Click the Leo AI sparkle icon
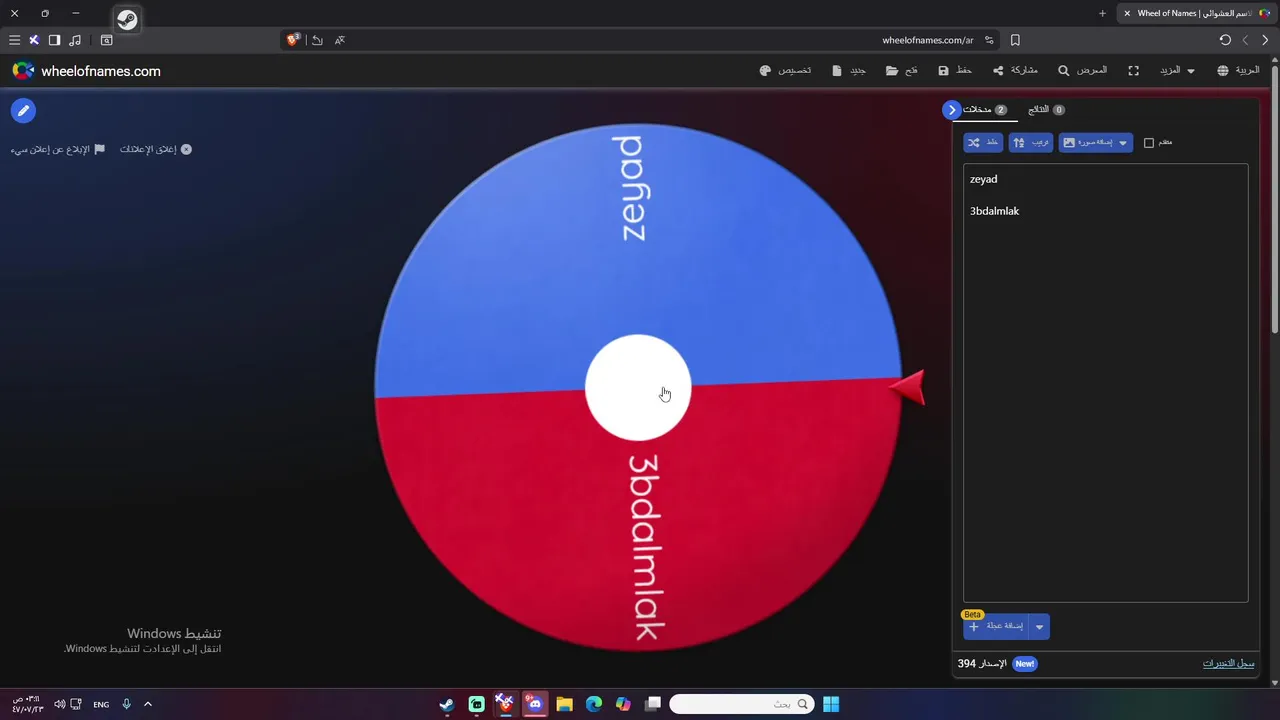Image resolution: width=1280 pixels, height=720 pixels. click(x=34, y=40)
